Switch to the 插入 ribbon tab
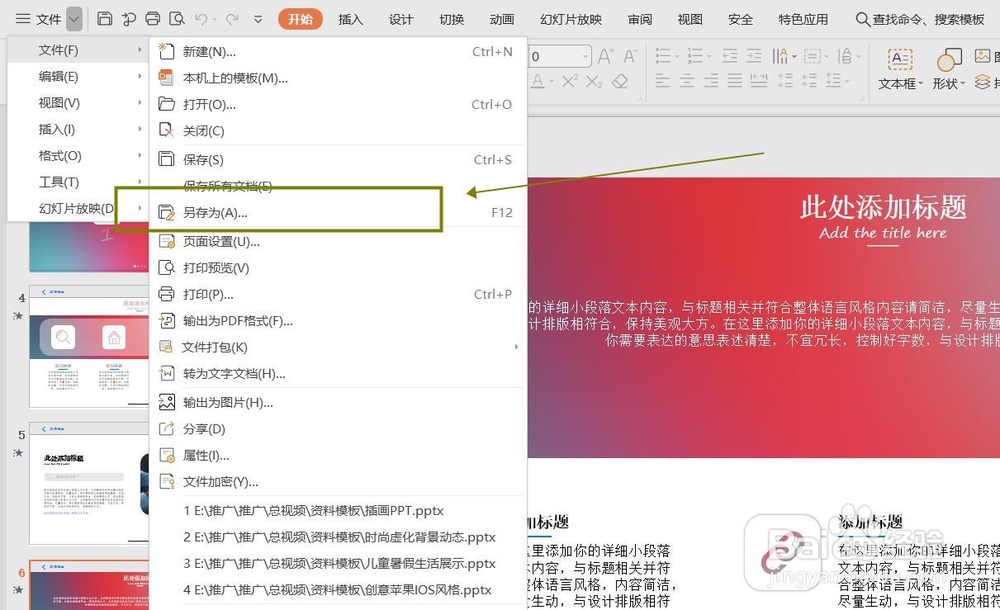Image resolution: width=1000 pixels, height=610 pixels. click(350, 18)
